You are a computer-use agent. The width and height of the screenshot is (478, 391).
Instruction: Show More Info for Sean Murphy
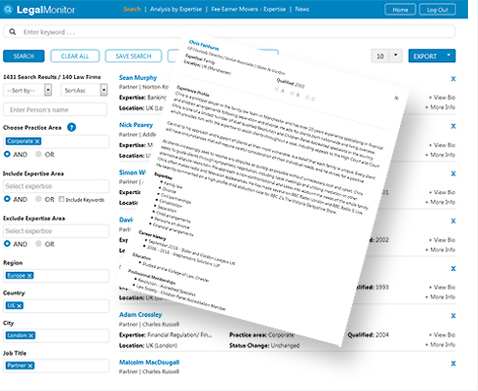(x=440, y=107)
